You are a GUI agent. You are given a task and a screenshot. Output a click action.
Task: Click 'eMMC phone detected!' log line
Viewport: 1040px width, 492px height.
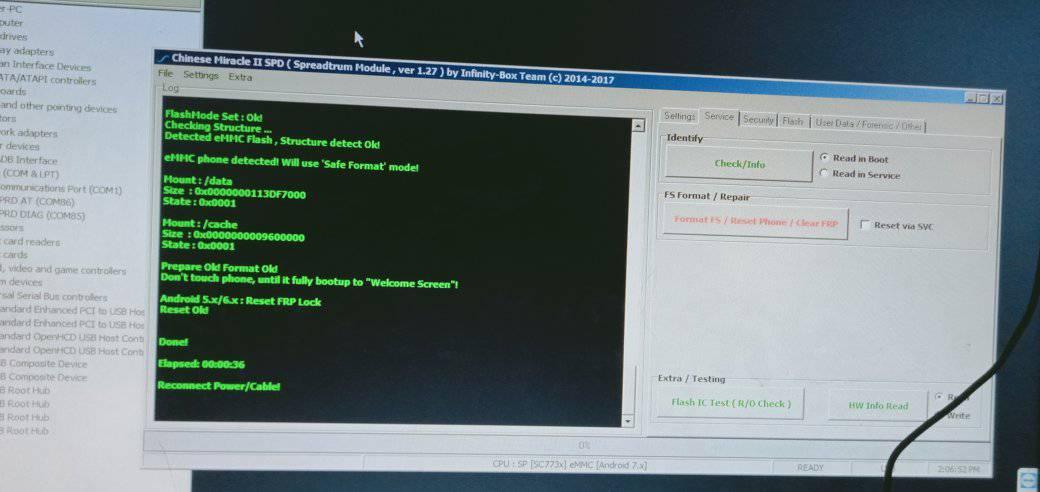pyautogui.click(x=291, y=164)
